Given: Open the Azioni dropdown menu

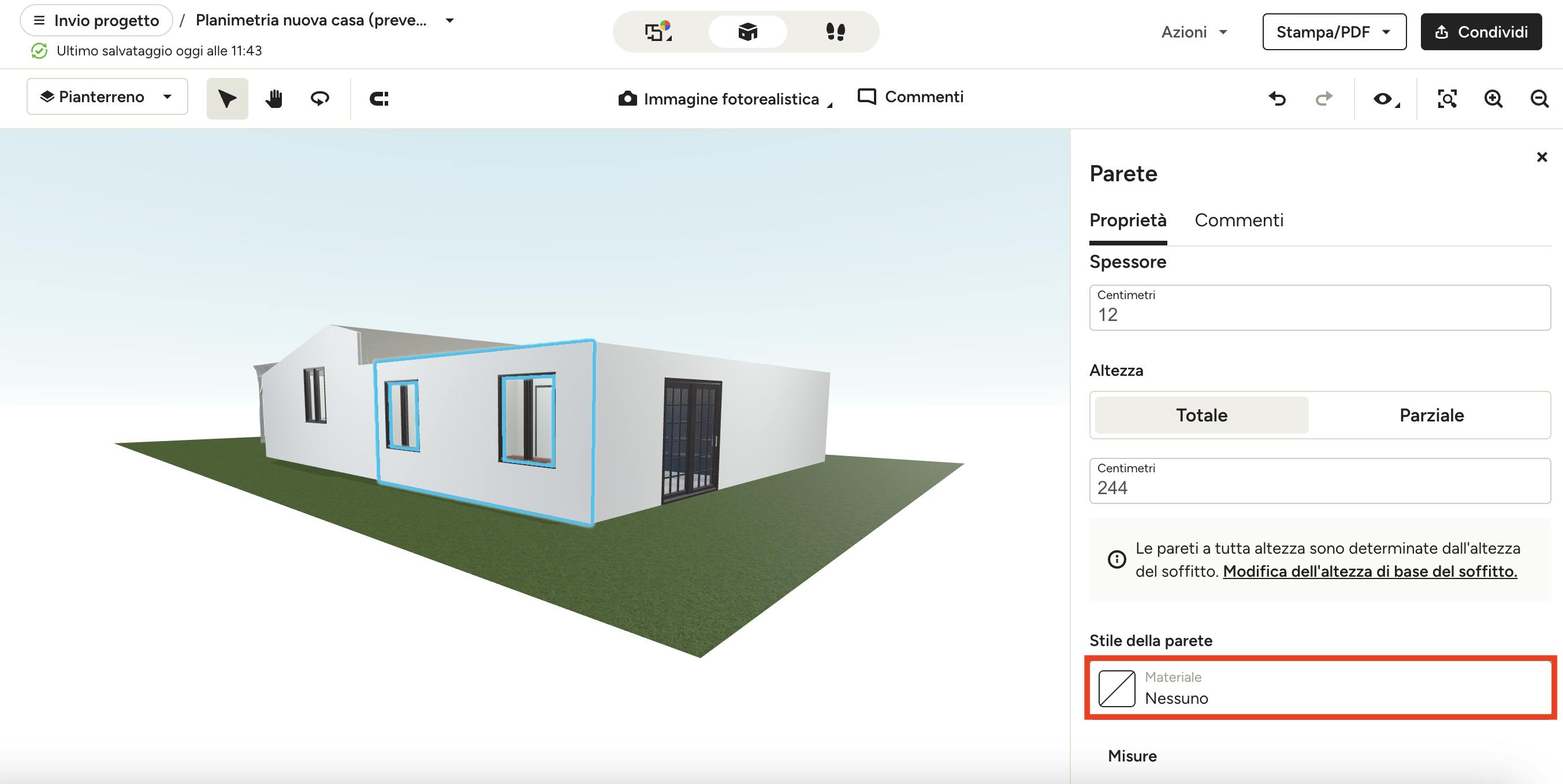Looking at the screenshot, I should (x=1194, y=32).
